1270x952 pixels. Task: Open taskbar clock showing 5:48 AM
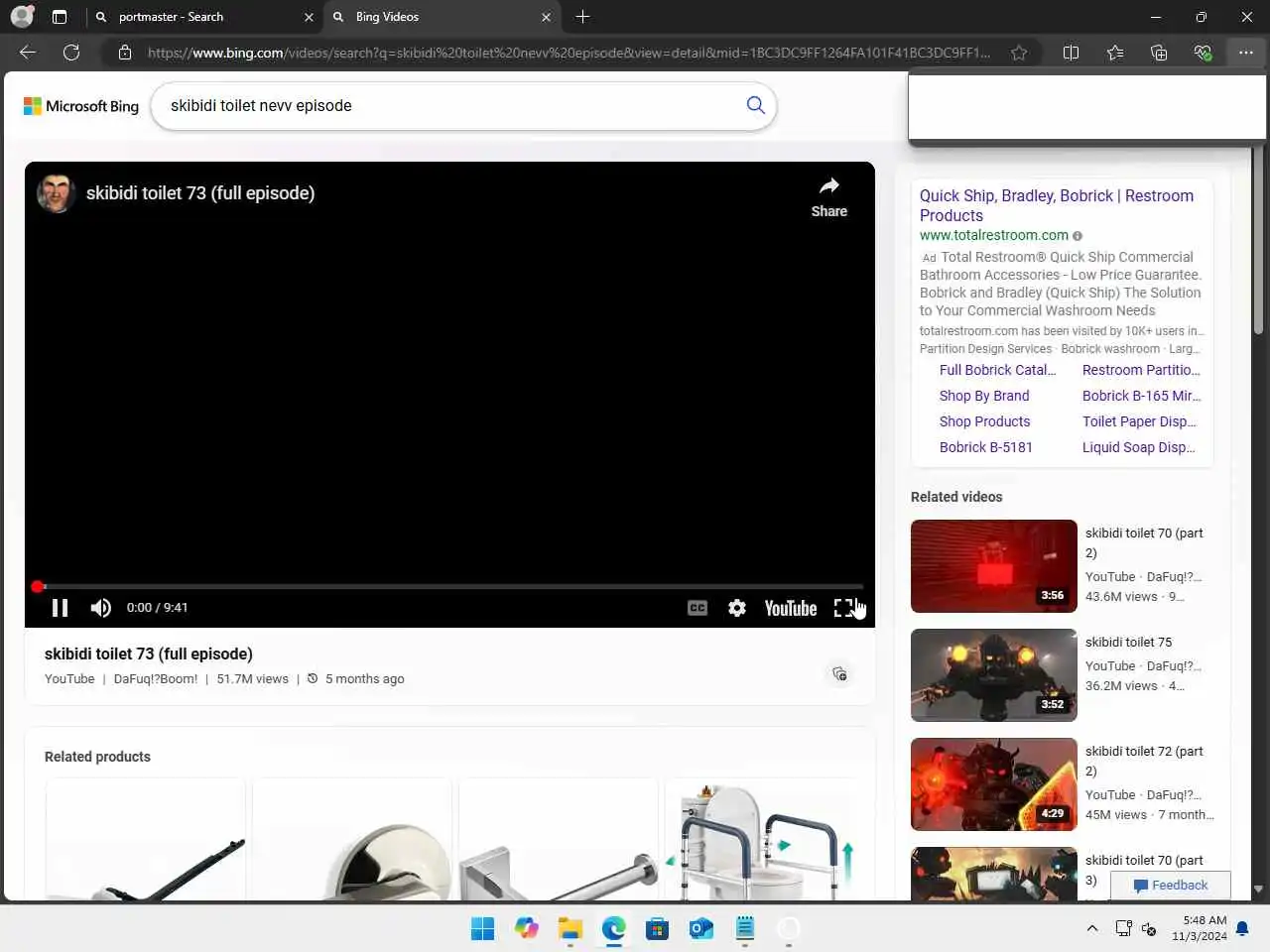pos(1199,928)
